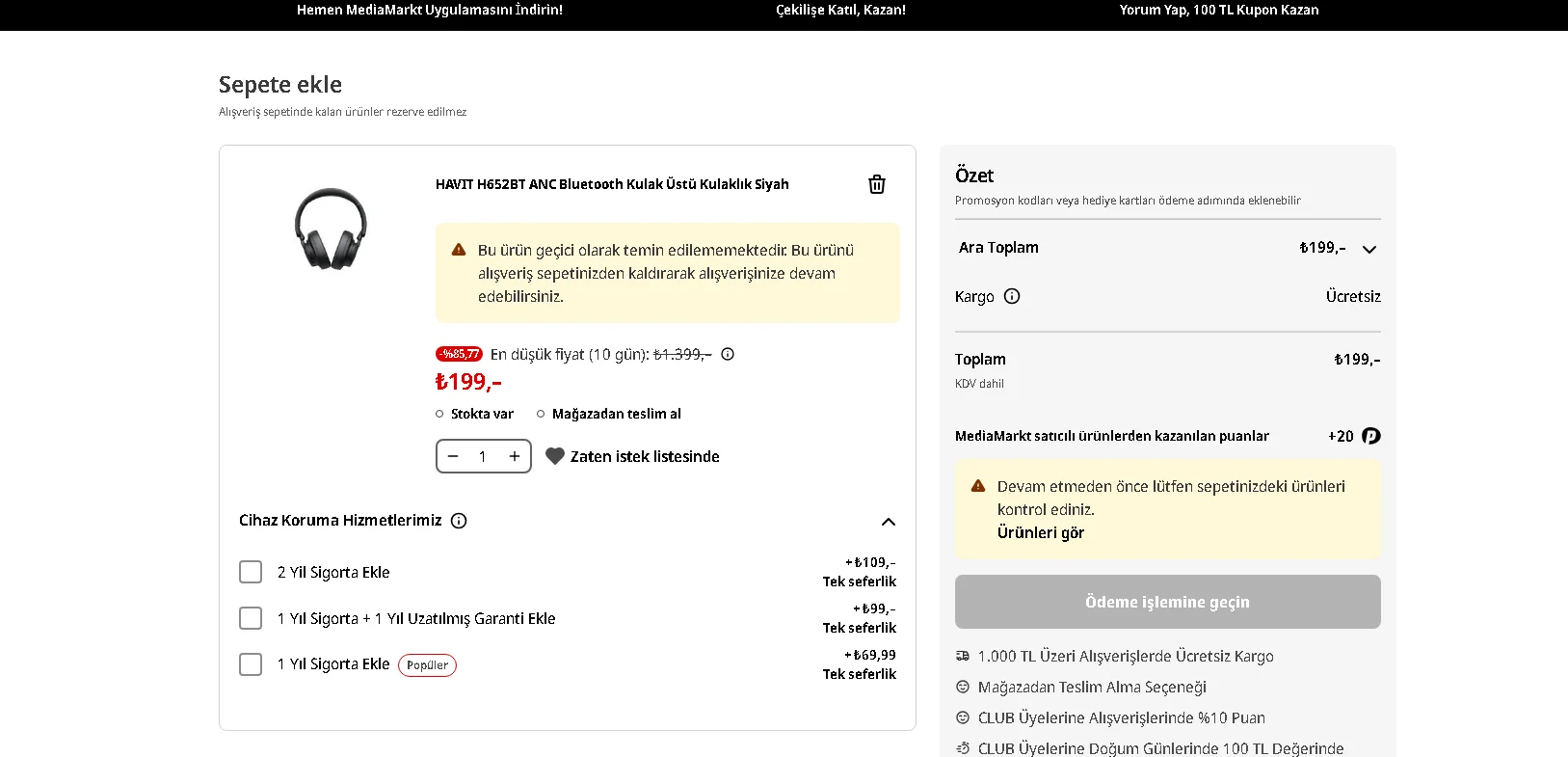Click the wishlist heart icon
Viewport: 1568px width, 757px height.
[x=555, y=456]
